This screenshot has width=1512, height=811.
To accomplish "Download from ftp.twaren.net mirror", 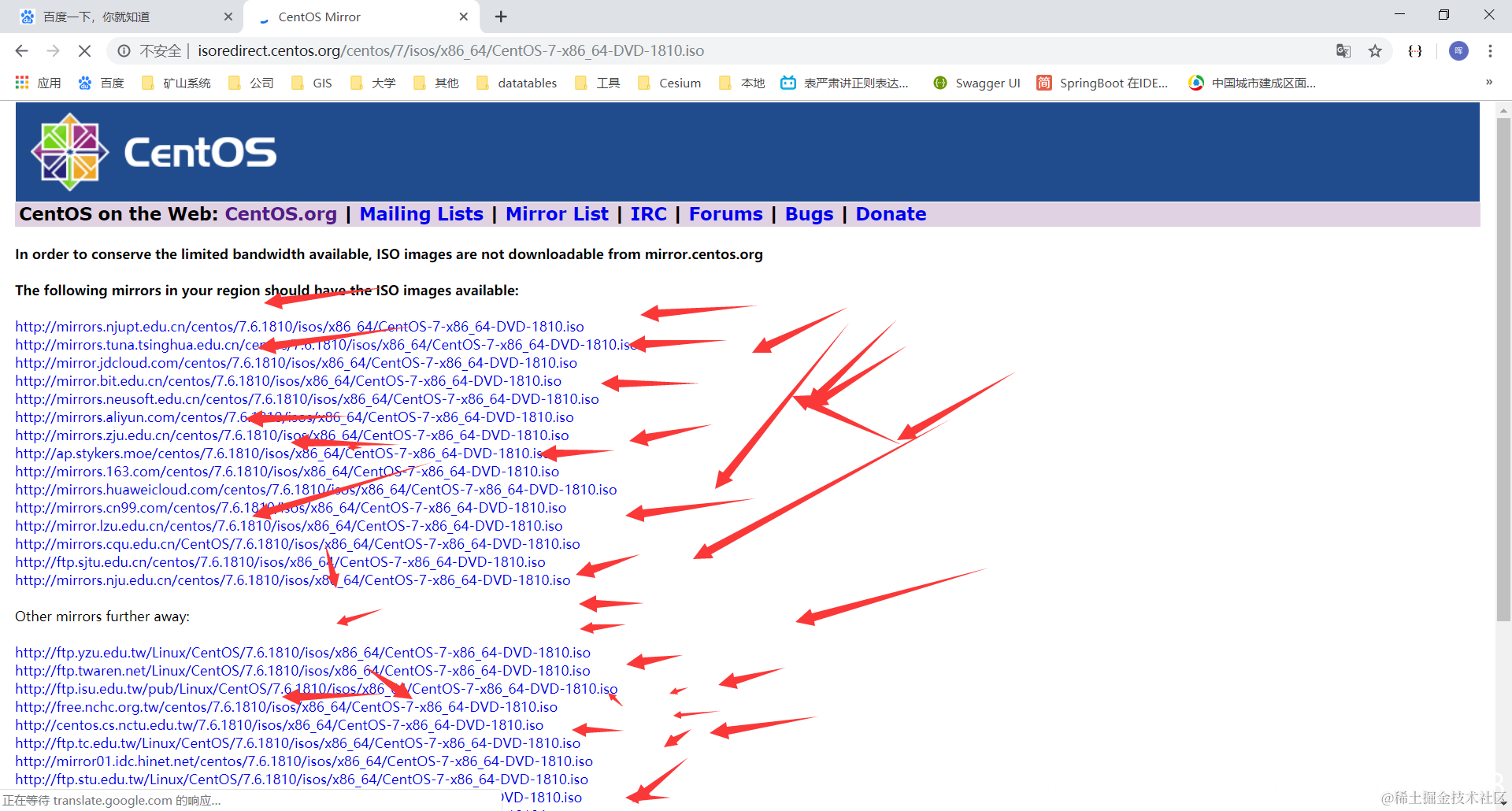I will pyautogui.click(x=302, y=671).
